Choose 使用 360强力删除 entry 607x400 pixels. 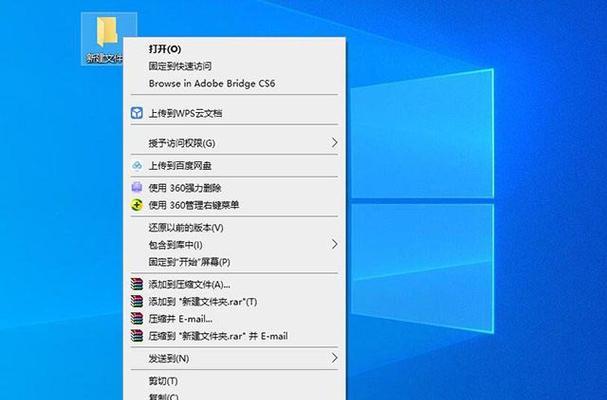[x=234, y=188]
